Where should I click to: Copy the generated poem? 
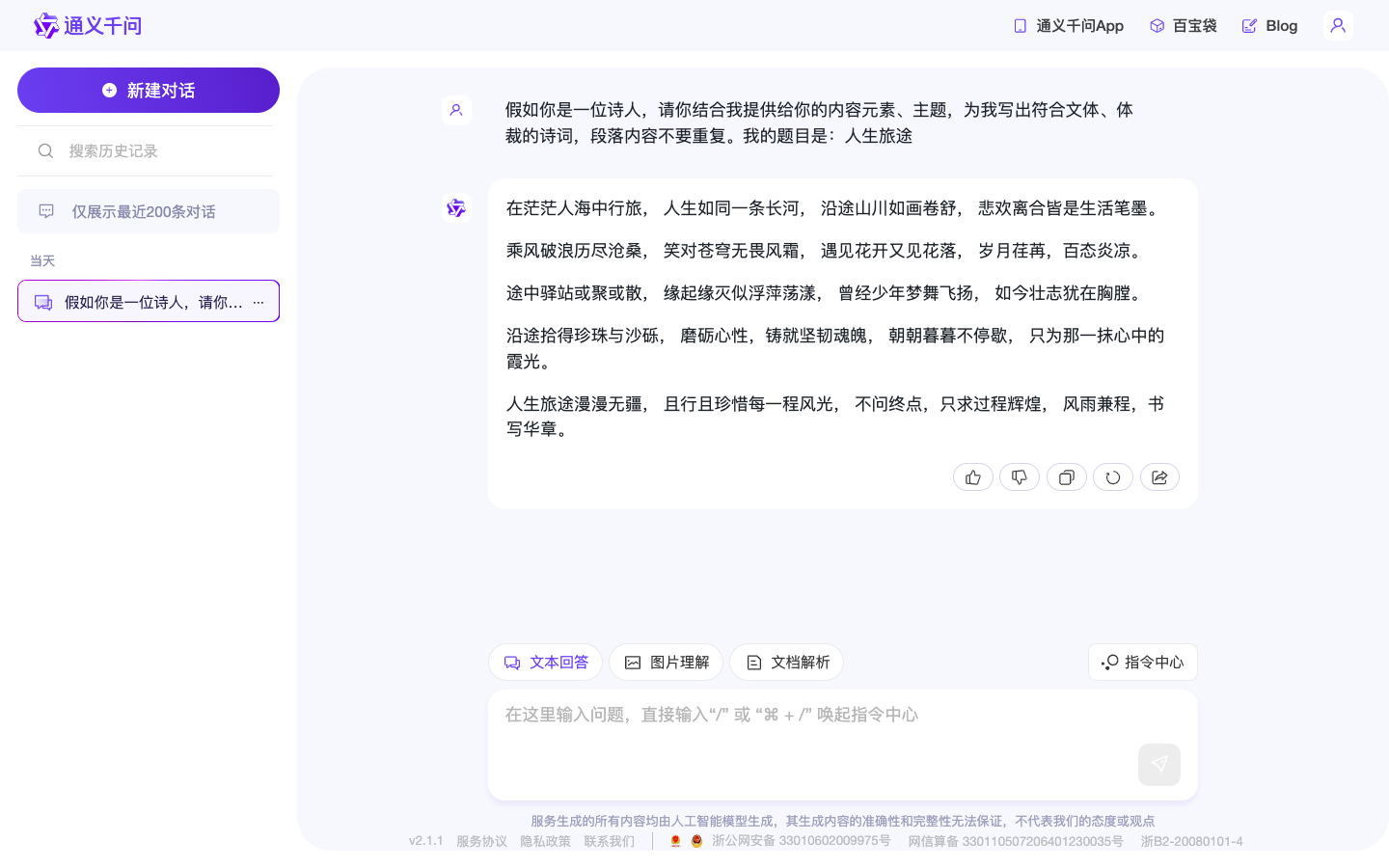(1066, 476)
